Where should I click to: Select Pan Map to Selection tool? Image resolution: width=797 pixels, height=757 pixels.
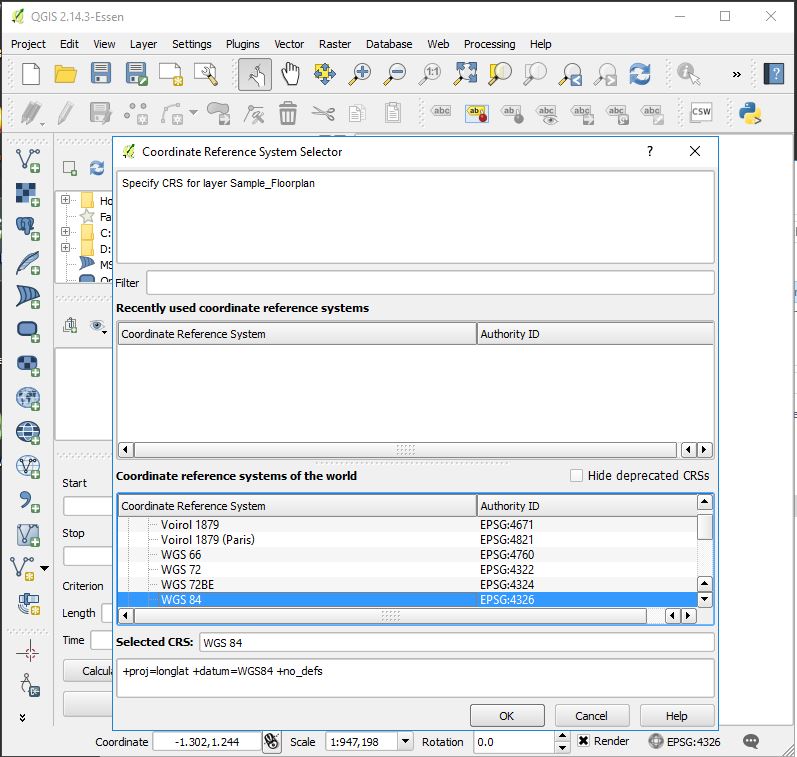pos(325,74)
